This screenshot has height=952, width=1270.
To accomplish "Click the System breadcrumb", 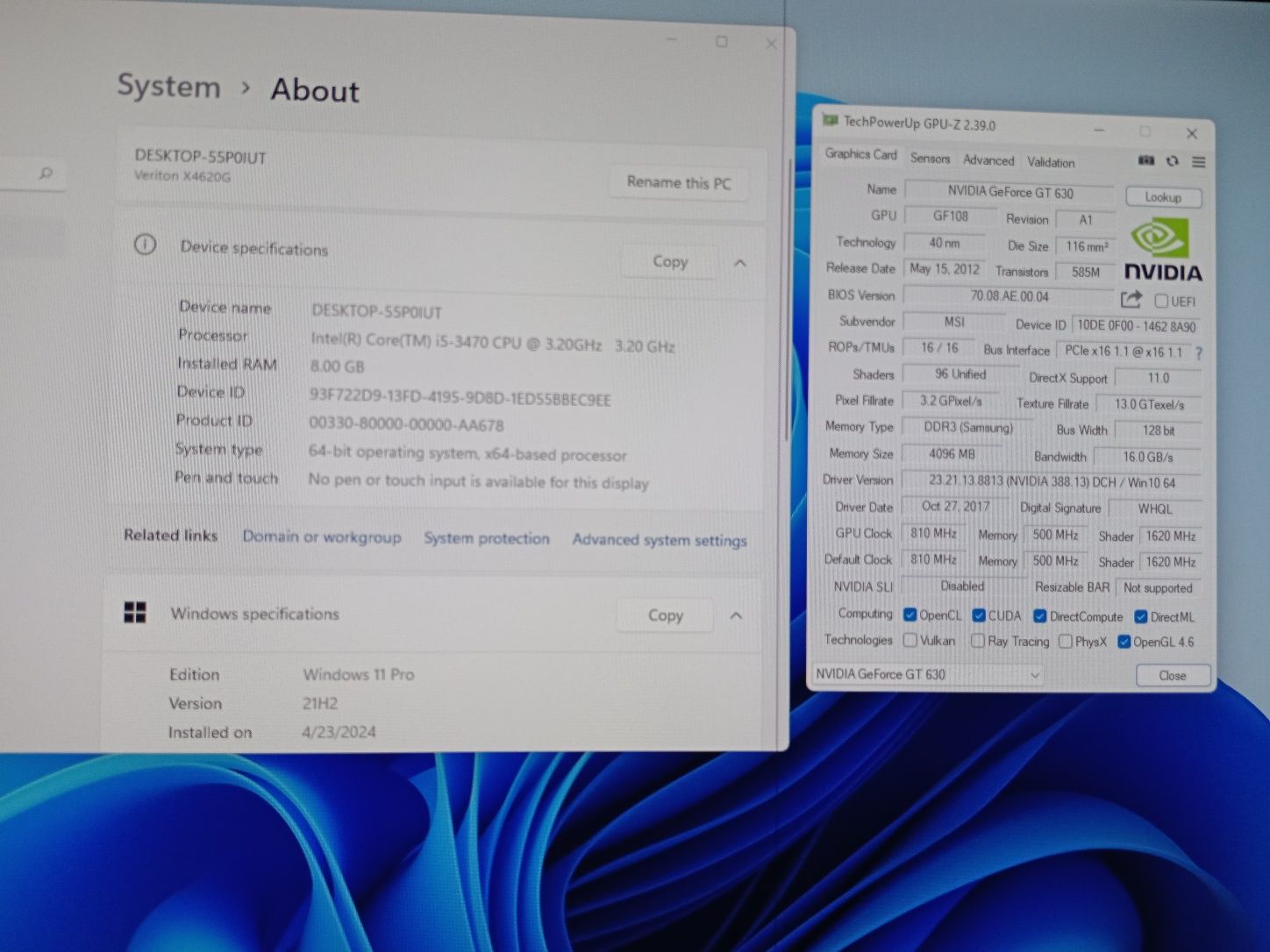I will 168,86.
